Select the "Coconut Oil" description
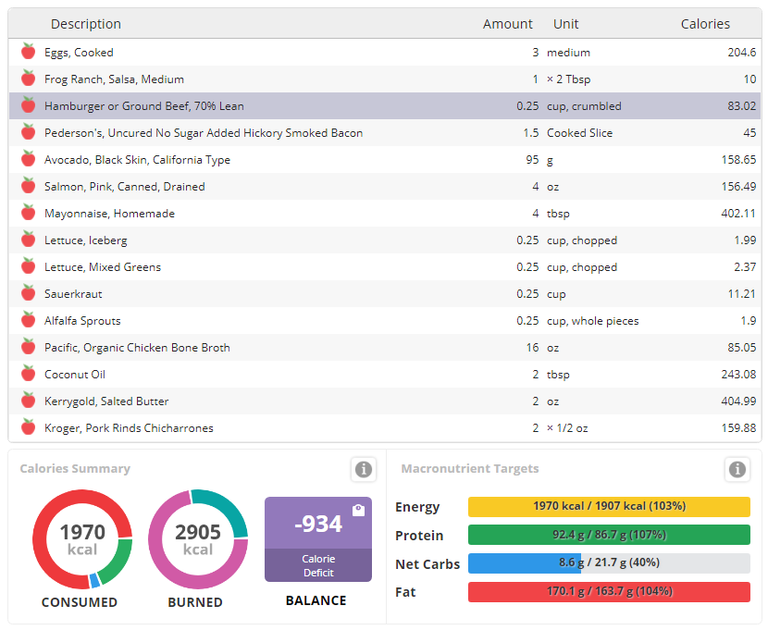Screen dimensions: 768x629 [74, 375]
